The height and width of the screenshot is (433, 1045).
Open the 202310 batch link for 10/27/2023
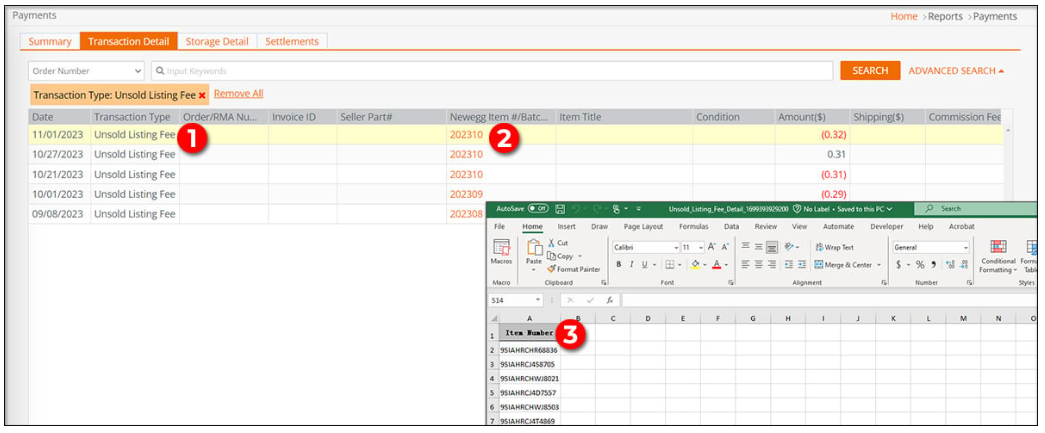pyautogui.click(x=467, y=155)
